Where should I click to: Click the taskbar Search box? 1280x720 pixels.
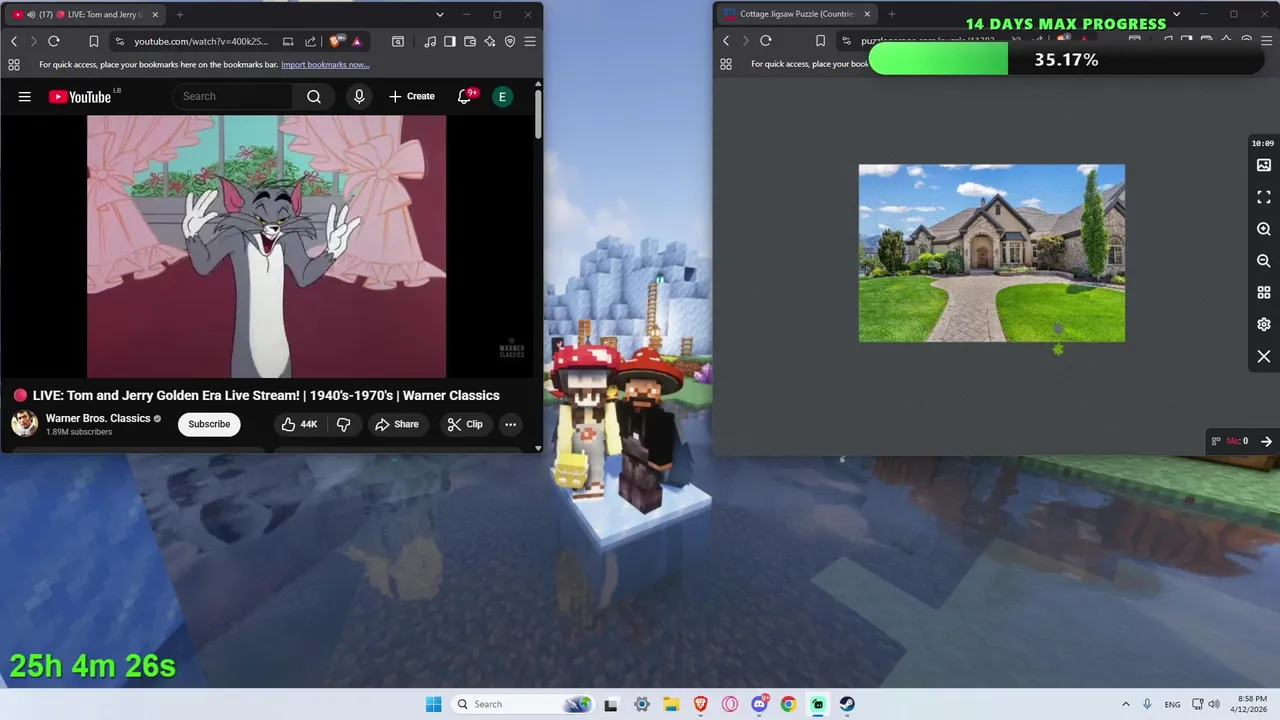(x=522, y=704)
